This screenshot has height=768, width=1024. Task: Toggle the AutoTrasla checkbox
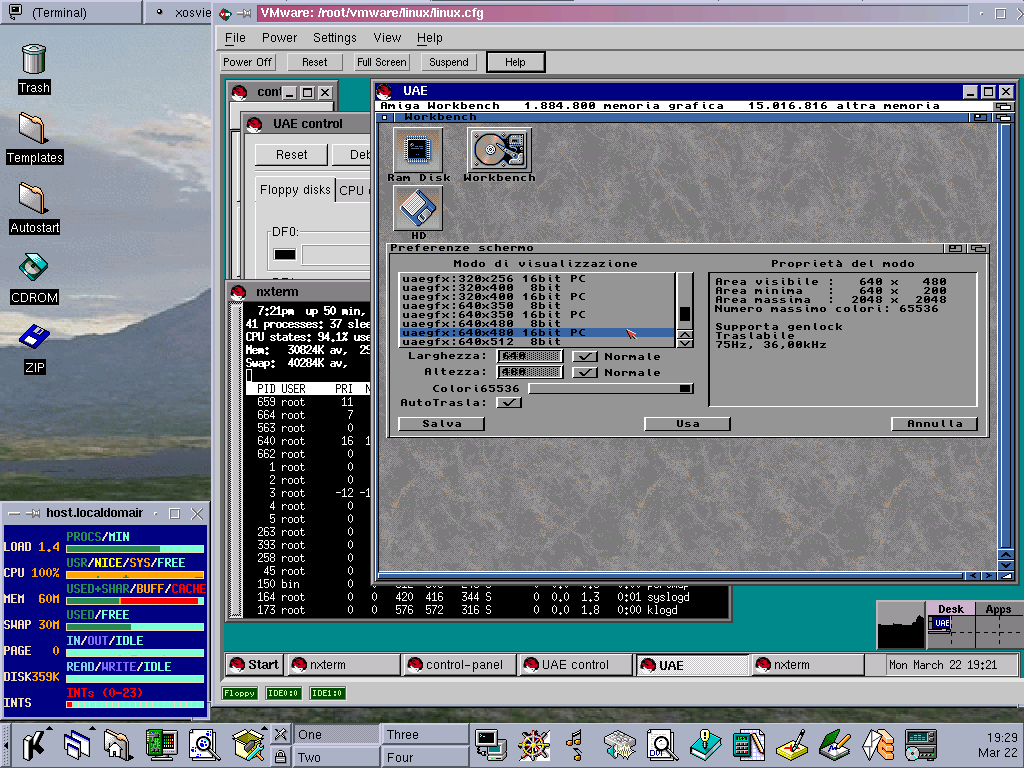point(509,402)
